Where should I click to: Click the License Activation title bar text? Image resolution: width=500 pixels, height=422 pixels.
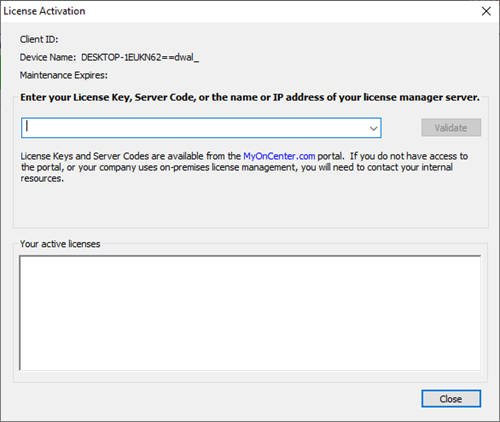tap(44, 11)
